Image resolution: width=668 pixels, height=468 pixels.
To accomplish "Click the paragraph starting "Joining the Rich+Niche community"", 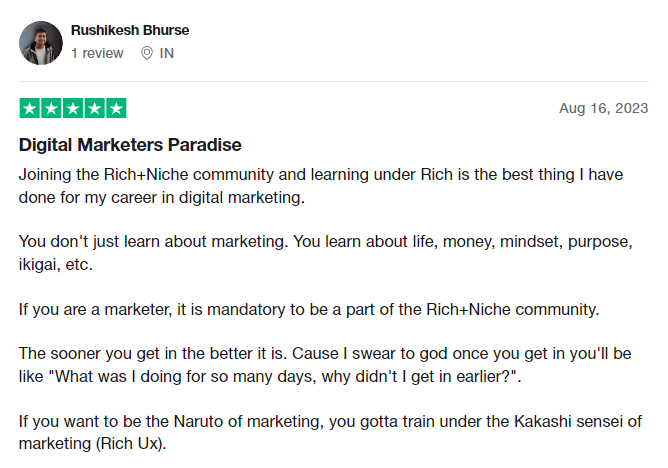I will point(321,174).
